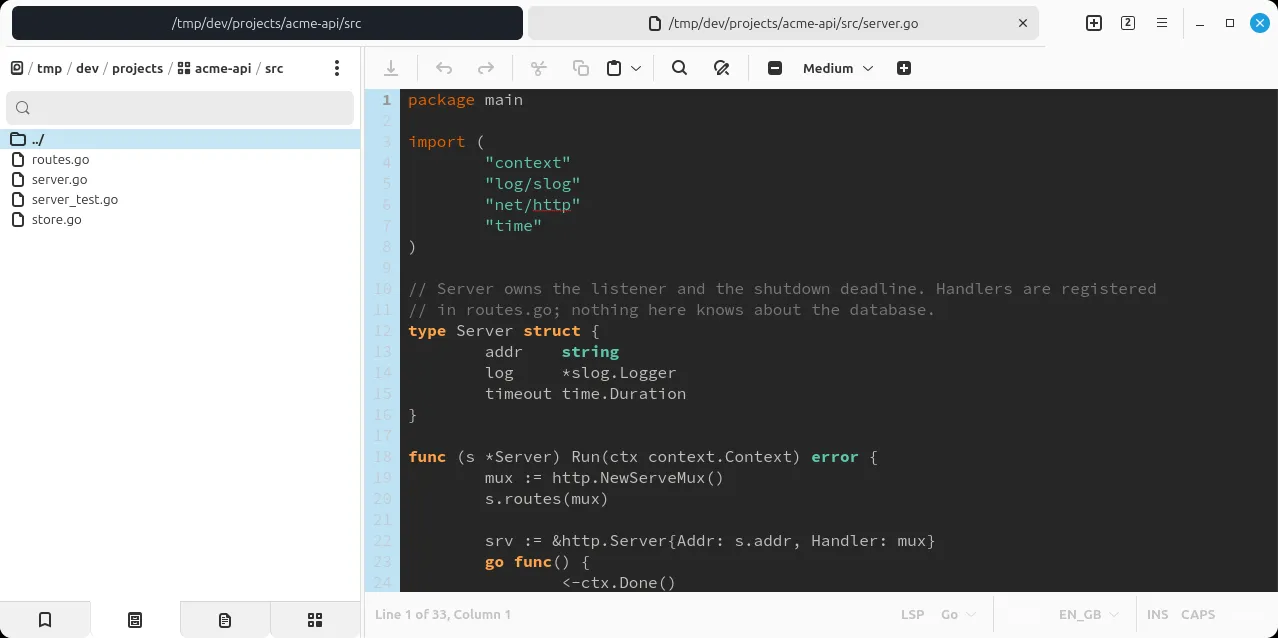Go to dev in the breadcrumb path

[x=87, y=69]
